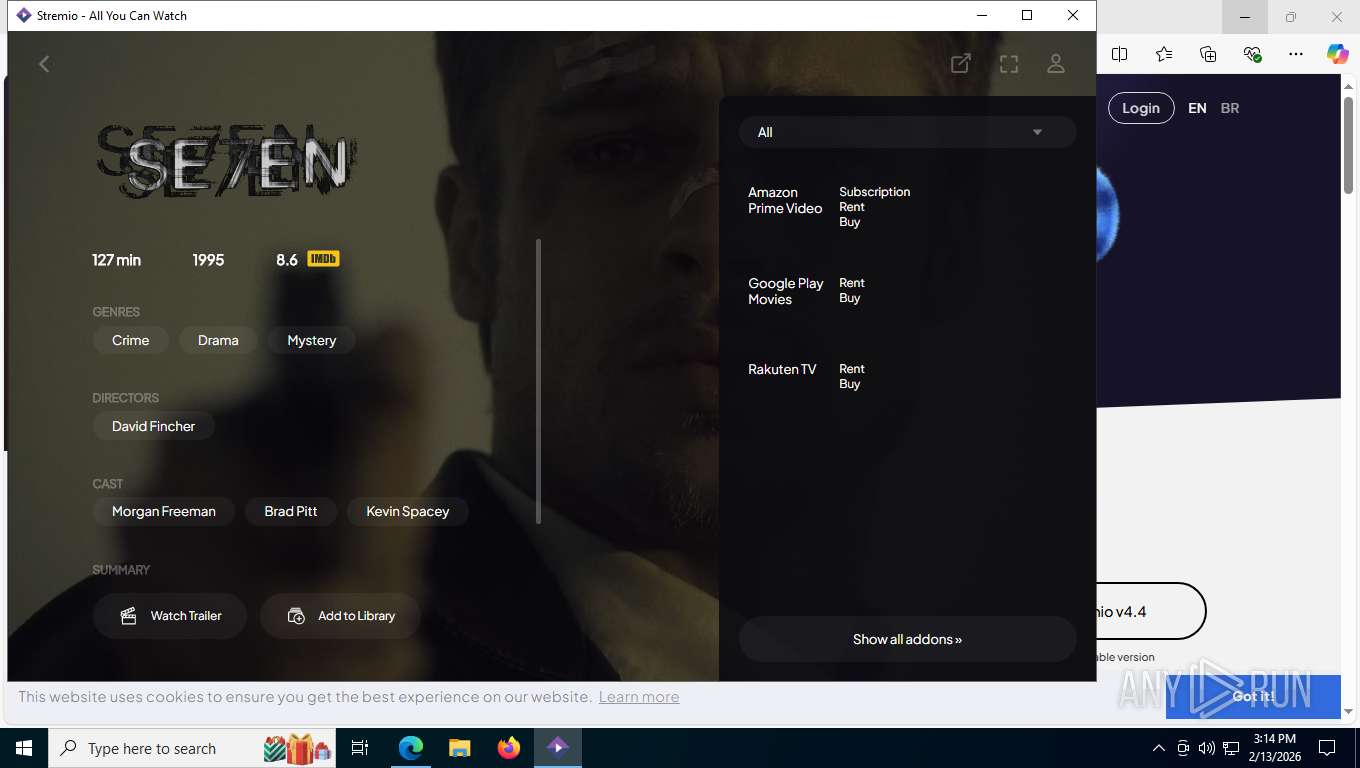Click Stremio details panel scrollbar

[x=539, y=381]
